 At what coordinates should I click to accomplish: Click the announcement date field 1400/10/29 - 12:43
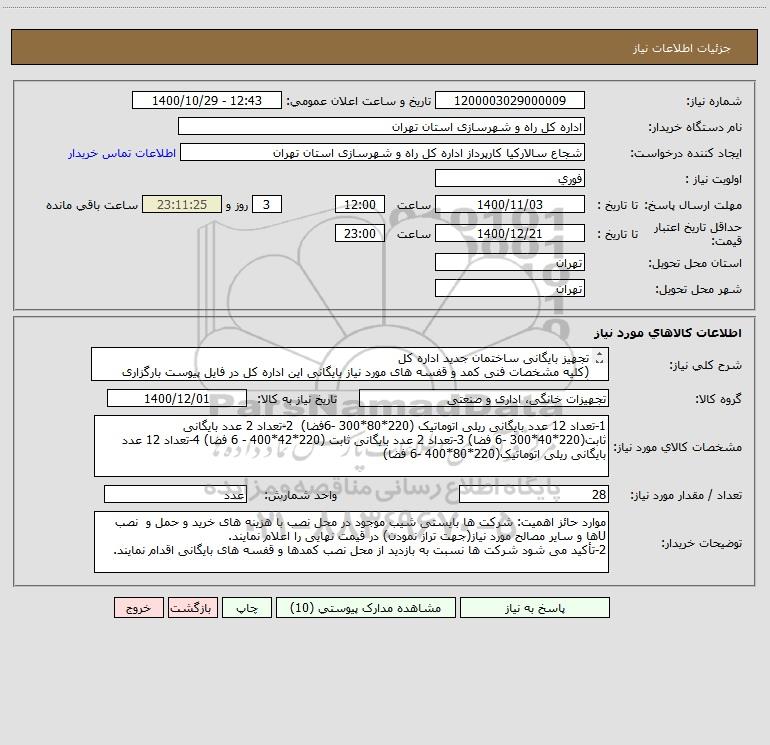(207, 100)
